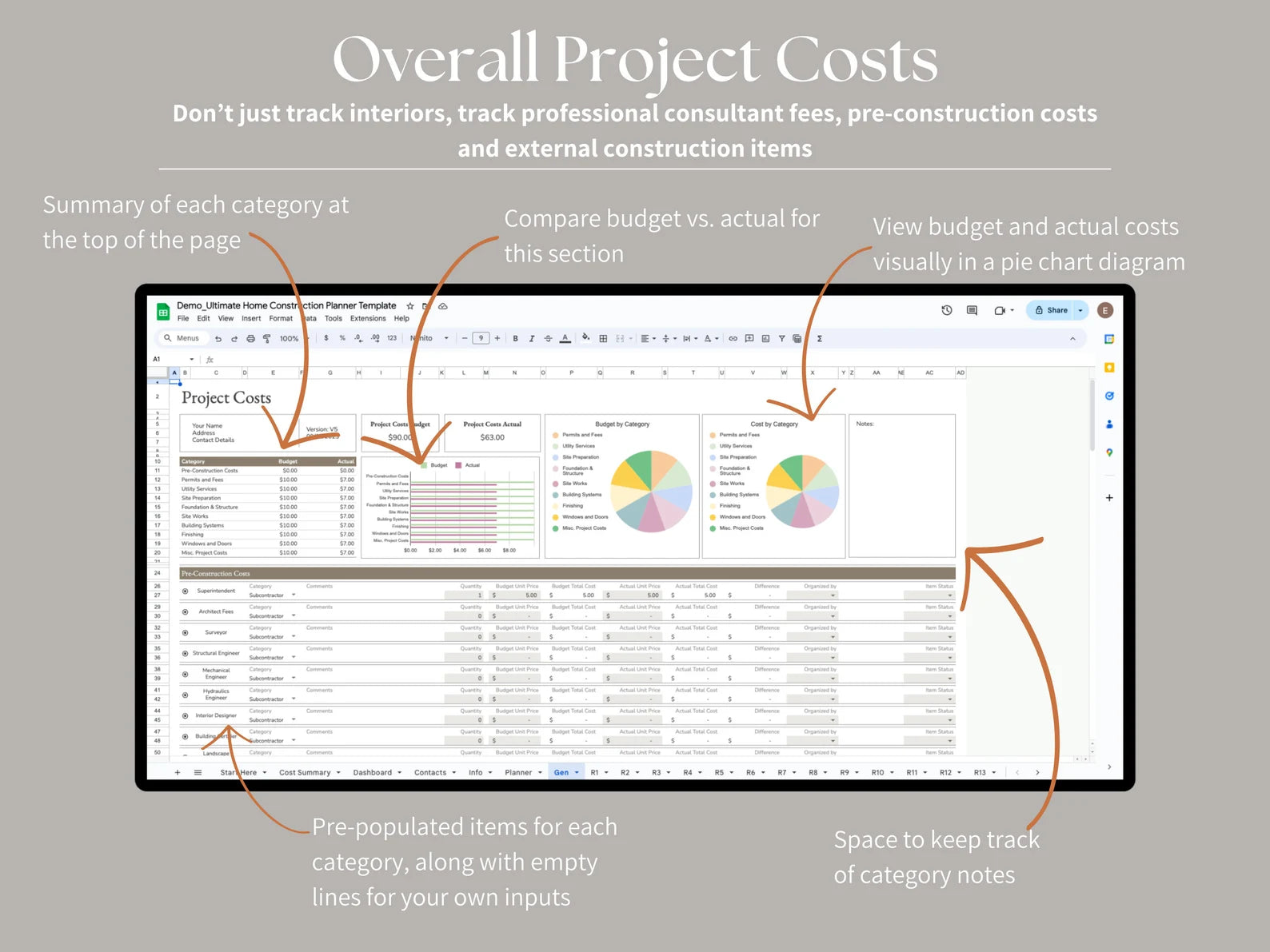
Task: Click the Create filter funnel icon
Action: [781, 339]
